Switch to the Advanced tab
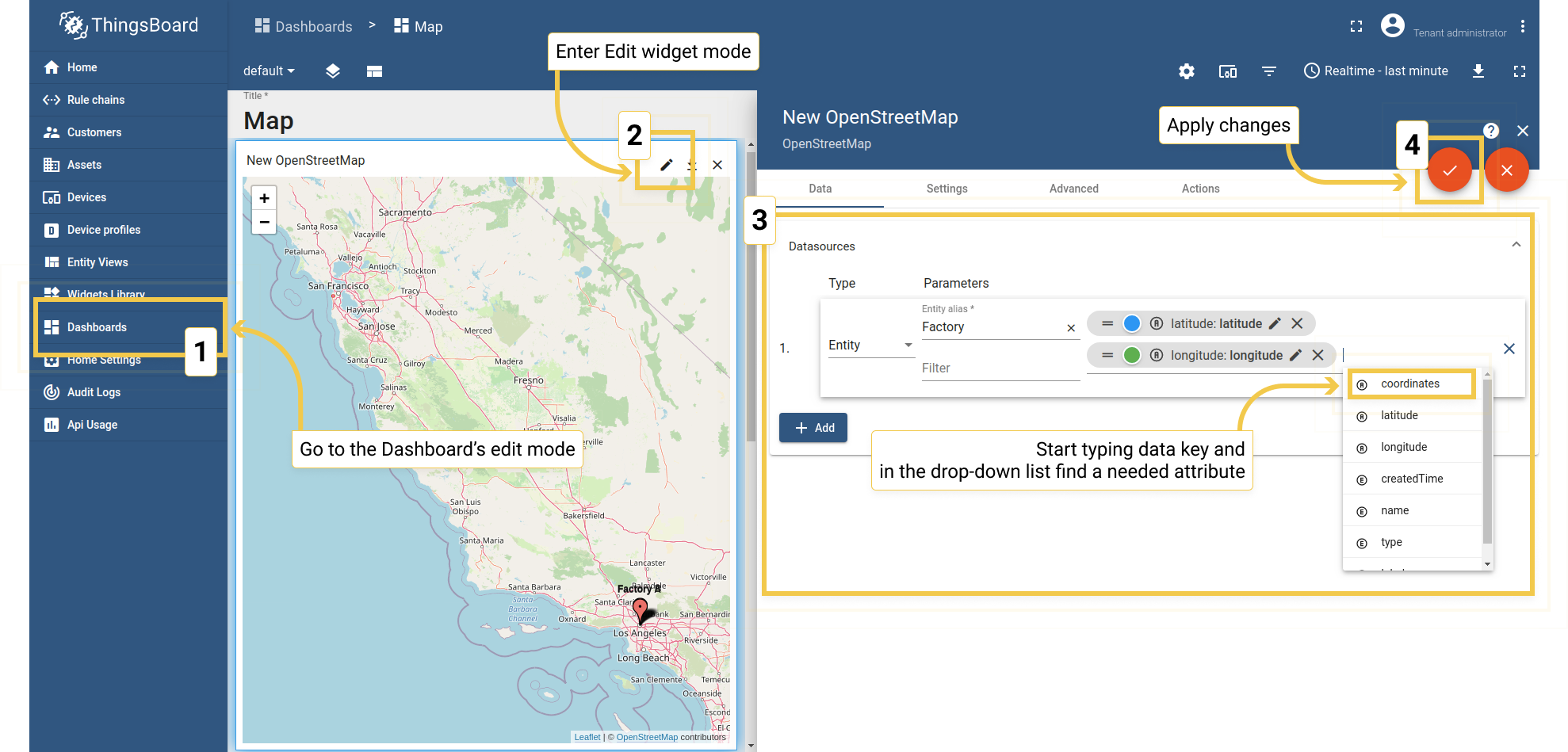The height and width of the screenshot is (752, 1568). click(x=1074, y=189)
